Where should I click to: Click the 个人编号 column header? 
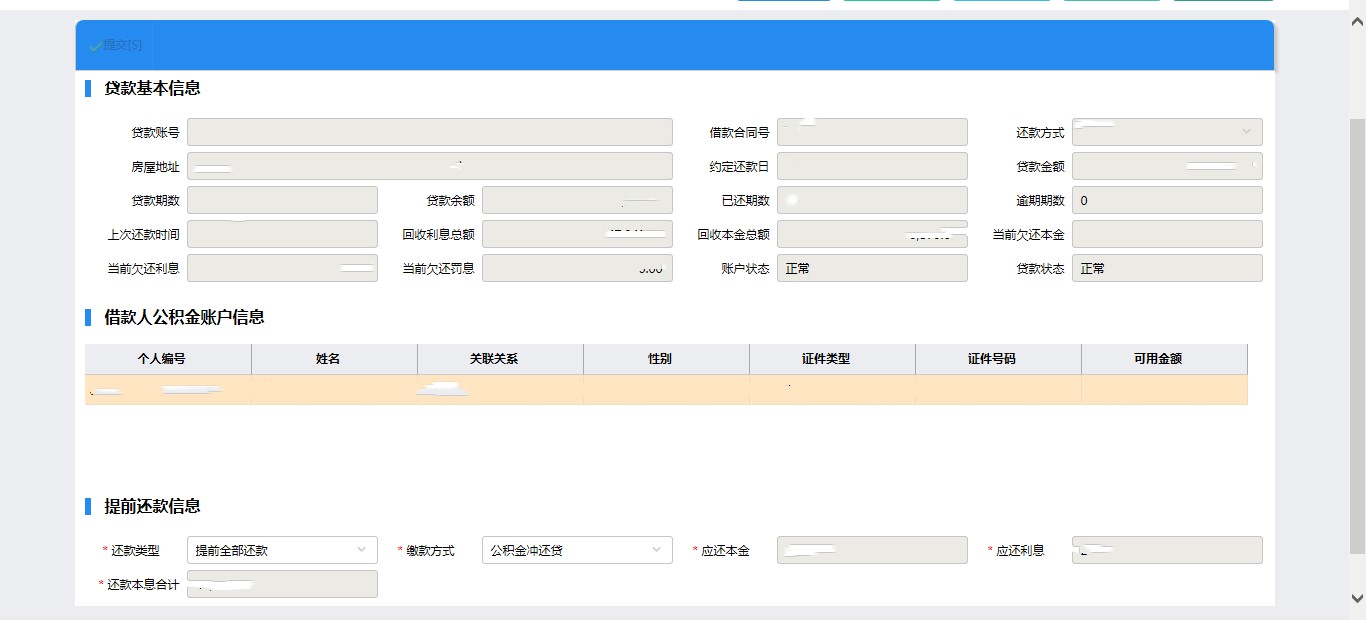coord(168,359)
